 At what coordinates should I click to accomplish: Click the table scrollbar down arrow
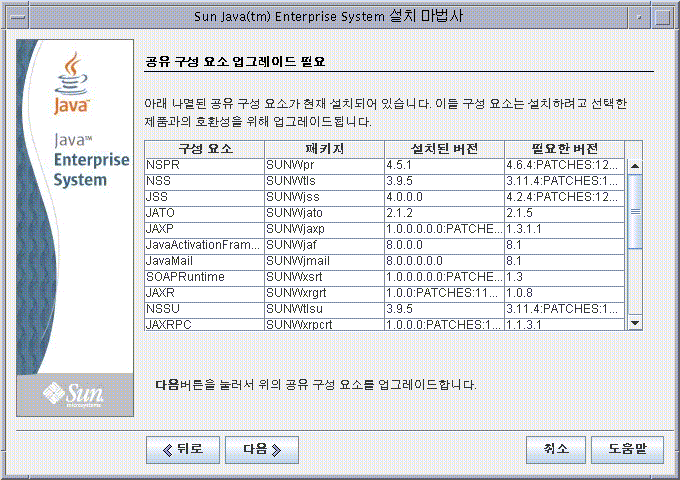point(635,323)
